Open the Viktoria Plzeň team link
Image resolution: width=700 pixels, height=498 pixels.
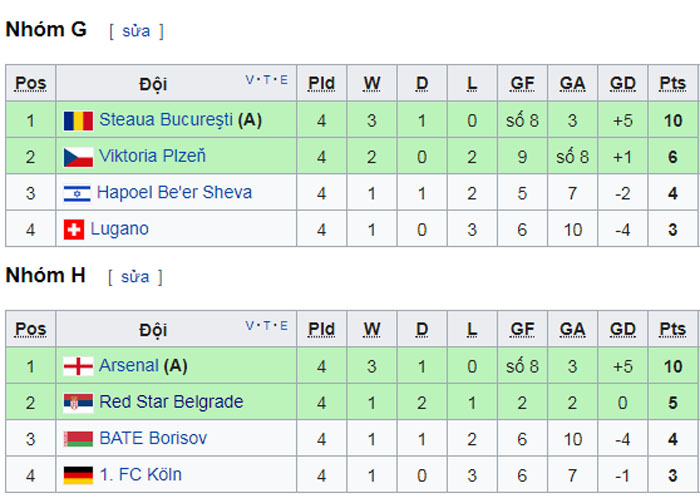tap(152, 156)
